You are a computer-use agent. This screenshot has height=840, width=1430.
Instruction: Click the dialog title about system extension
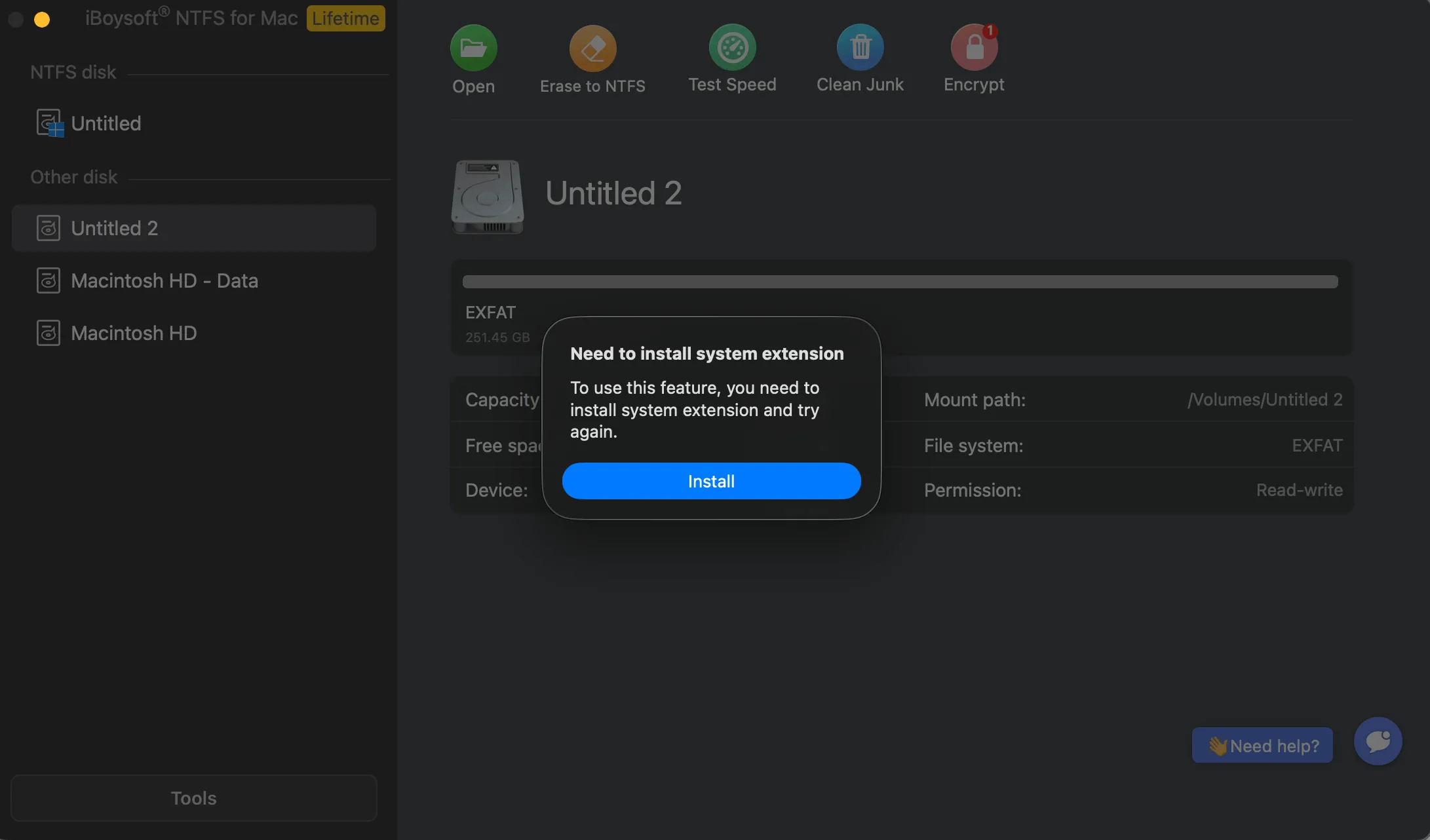point(707,354)
